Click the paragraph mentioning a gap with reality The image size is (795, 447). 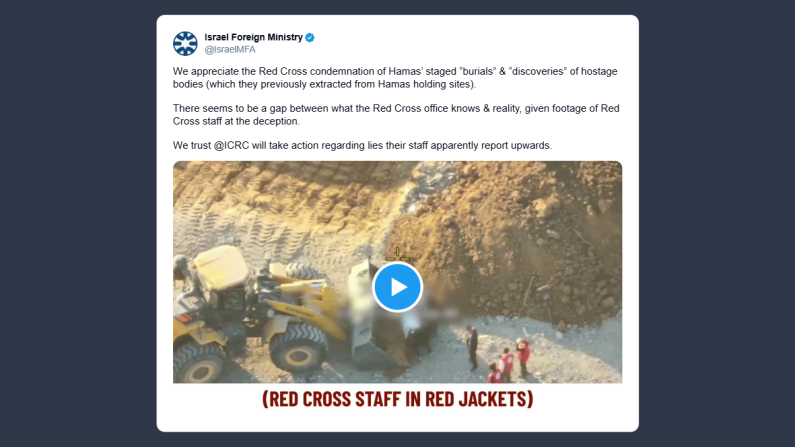[396, 115]
